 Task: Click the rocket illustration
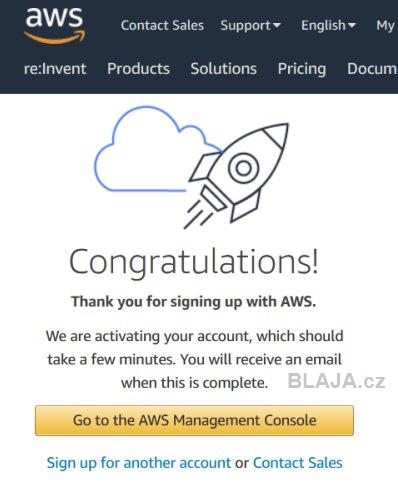tap(237, 176)
